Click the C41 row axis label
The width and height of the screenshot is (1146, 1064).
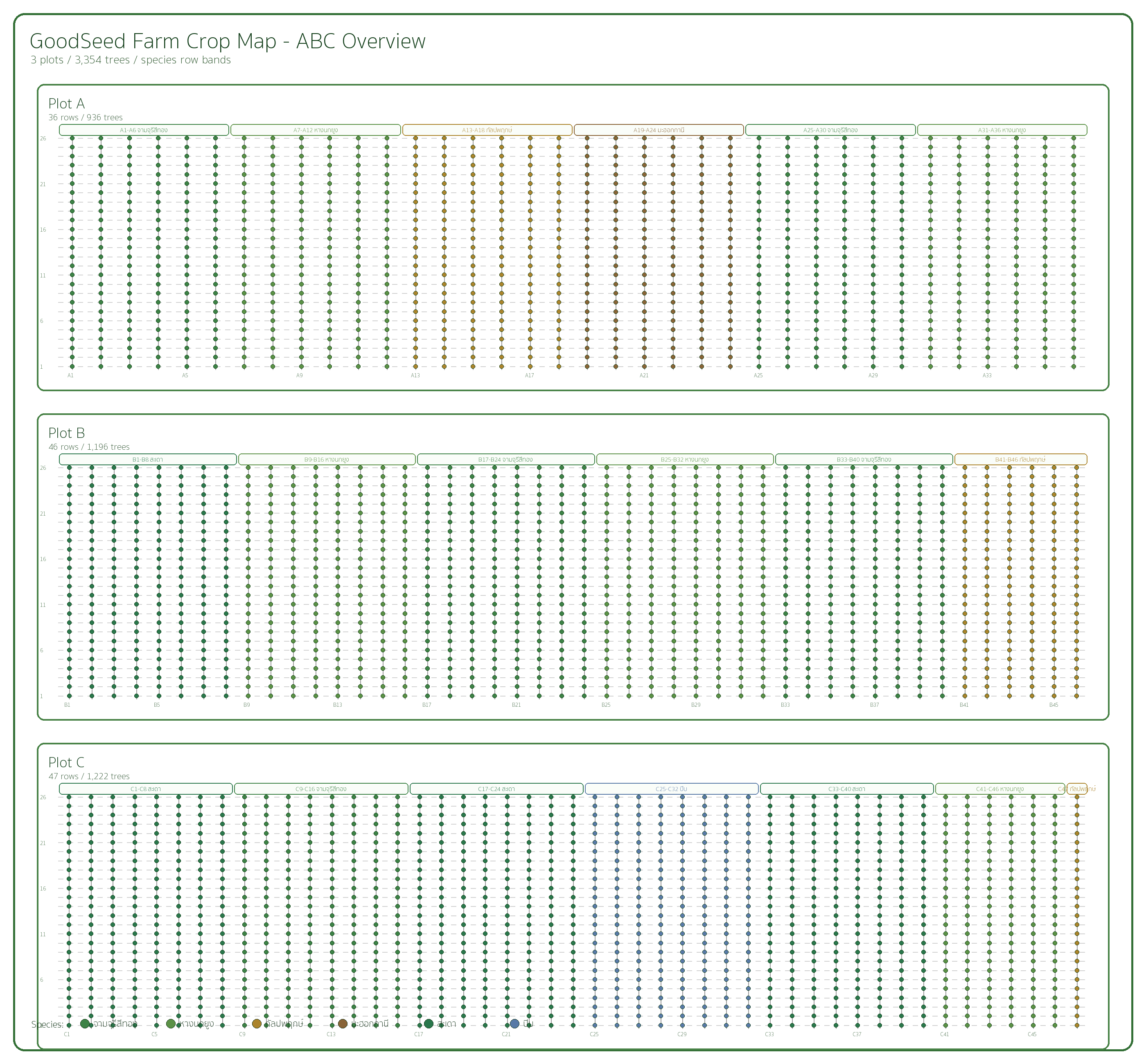(x=945, y=1034)
